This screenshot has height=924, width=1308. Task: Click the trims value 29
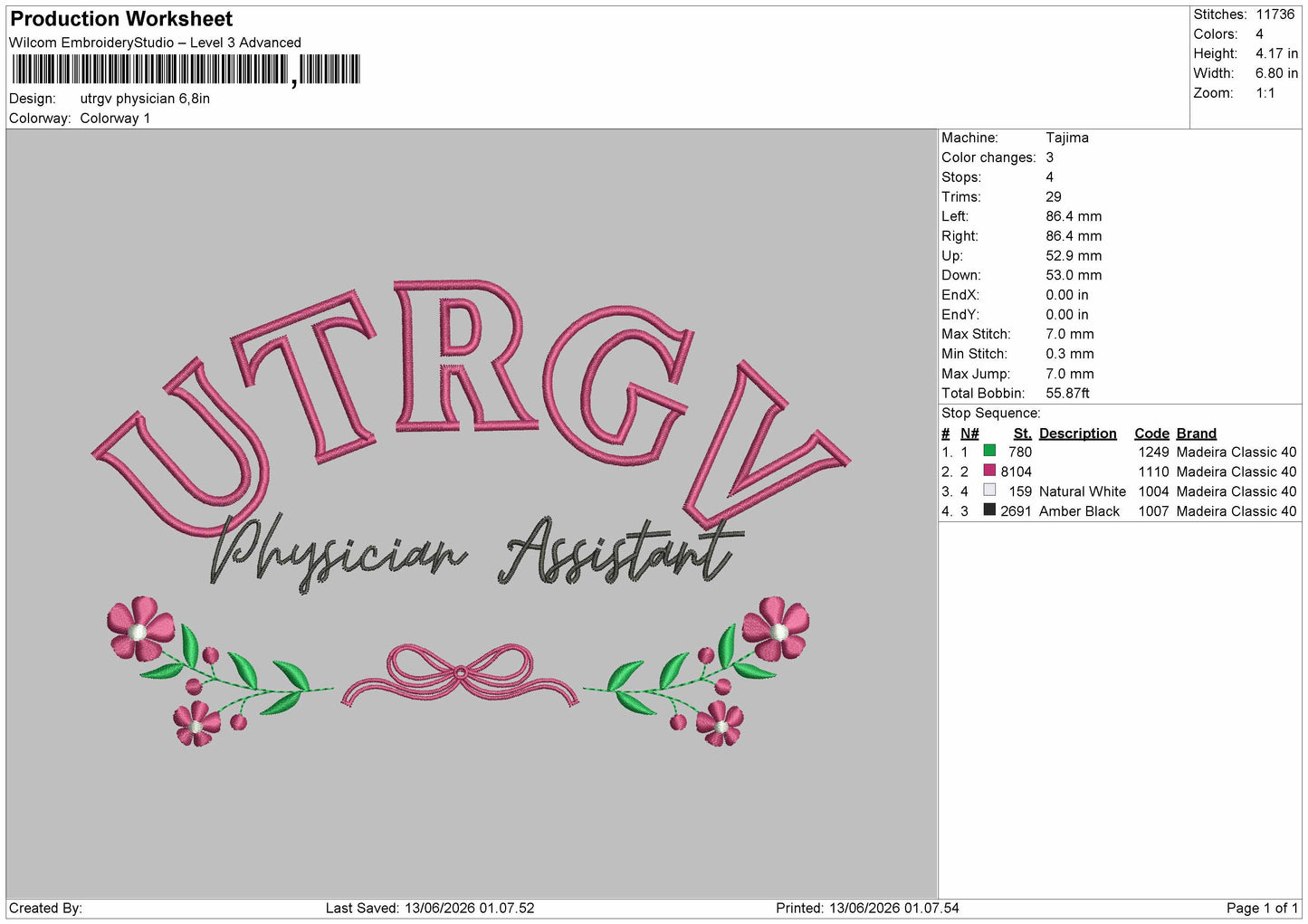[x=1054, y=196]
